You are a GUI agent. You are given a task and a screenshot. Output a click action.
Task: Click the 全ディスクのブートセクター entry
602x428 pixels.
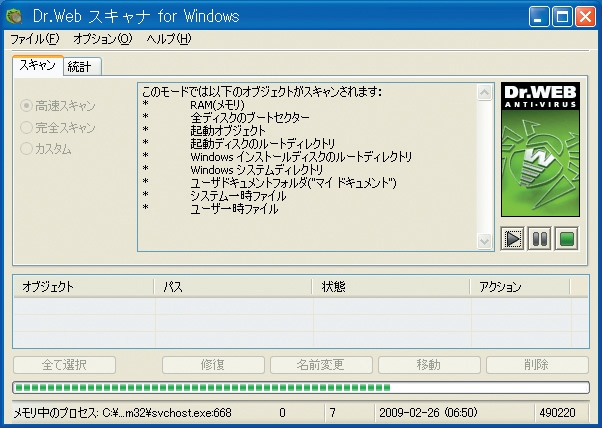coord(250,118)
